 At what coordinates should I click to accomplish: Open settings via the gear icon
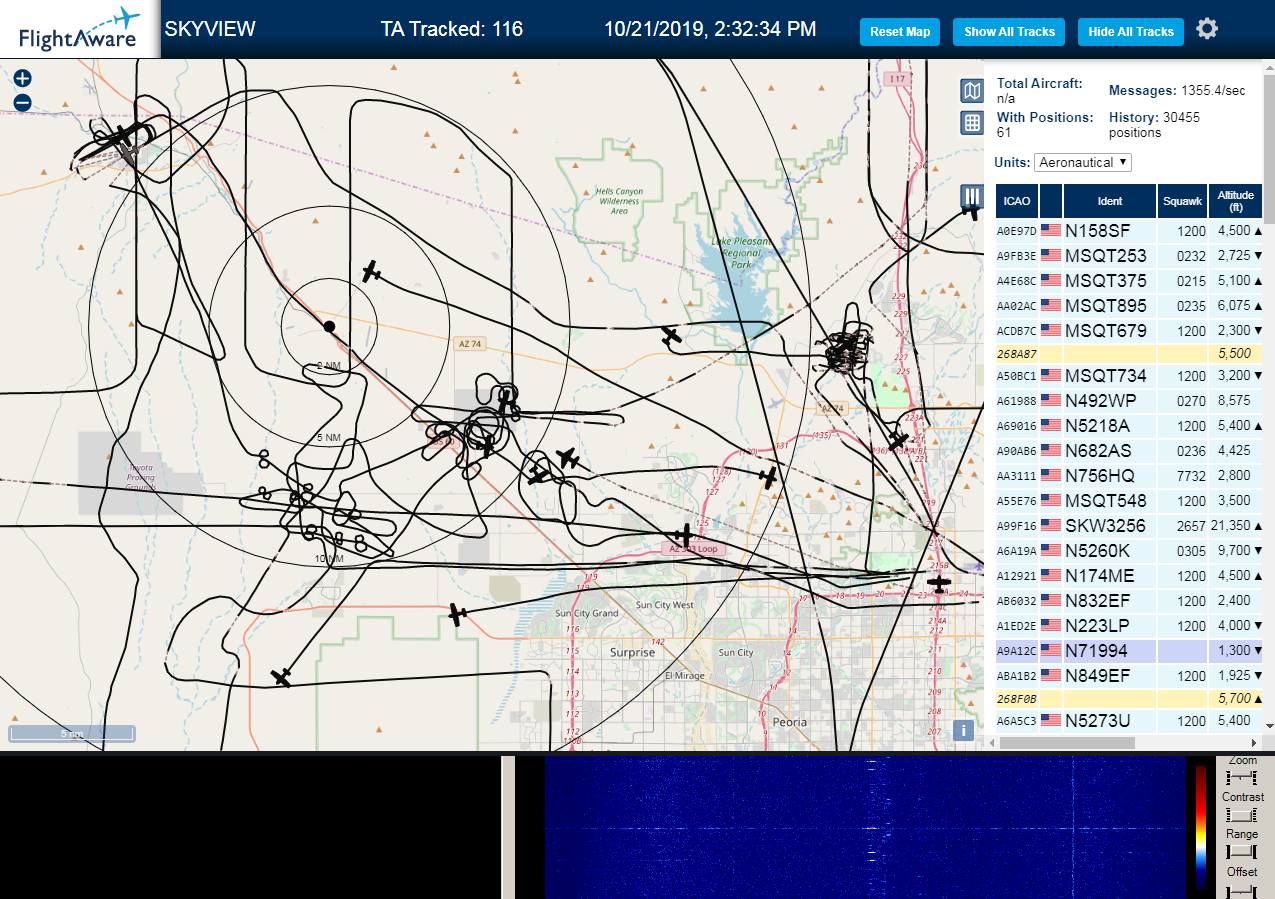click(1207, 29)
